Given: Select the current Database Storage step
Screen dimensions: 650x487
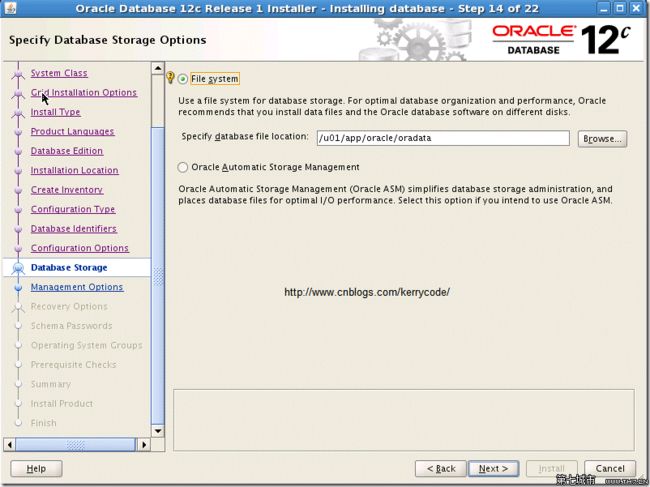Looking at the screenshot, I should tap(69, 268).
